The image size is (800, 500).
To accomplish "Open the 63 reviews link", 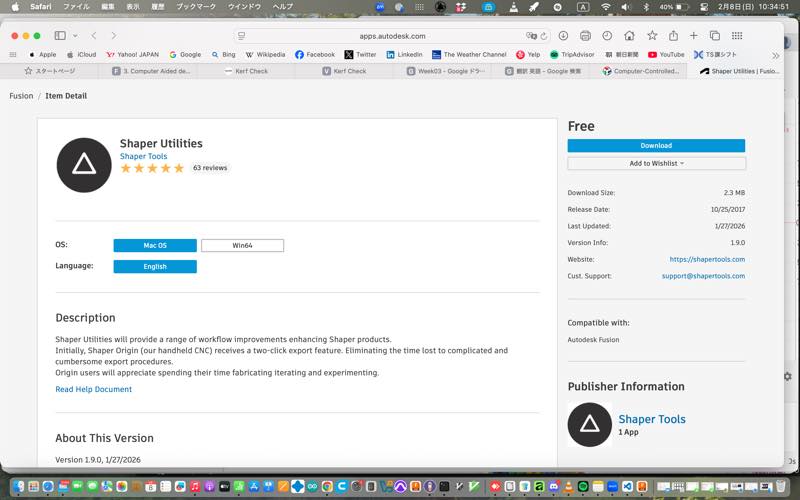I will coord(210,168).
